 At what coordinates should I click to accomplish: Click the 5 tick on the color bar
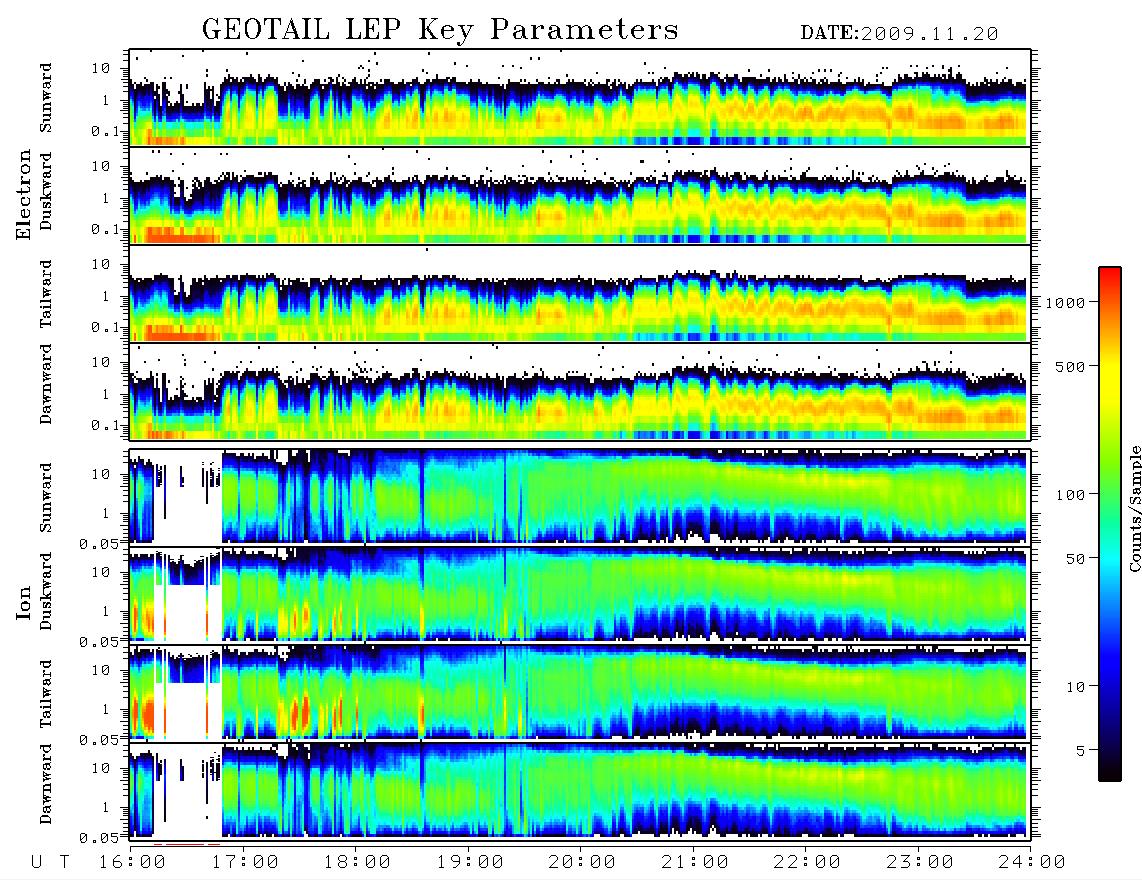[x=1081, y=750]
